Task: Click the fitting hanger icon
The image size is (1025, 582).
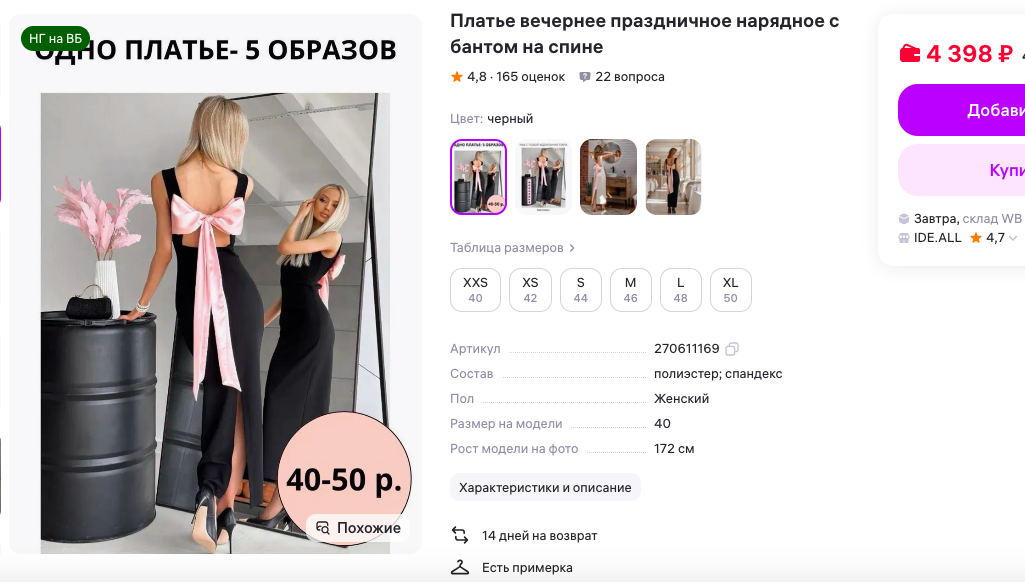Action: (x=460, y=567)
